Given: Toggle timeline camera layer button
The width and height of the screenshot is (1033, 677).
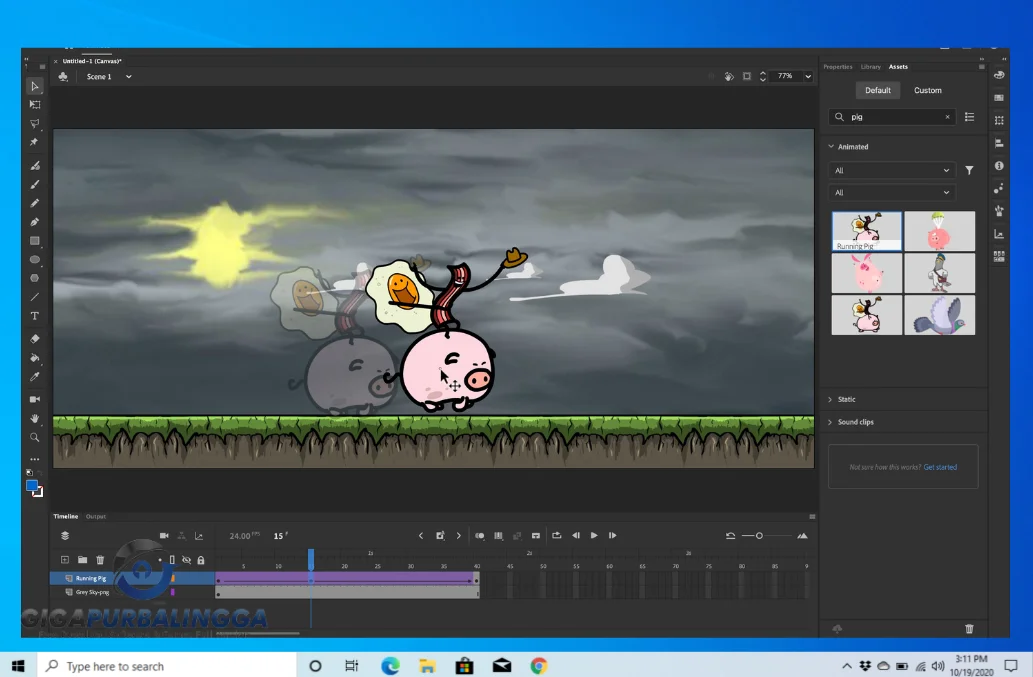Looking at the screenshot, I should tap(164, 535).
